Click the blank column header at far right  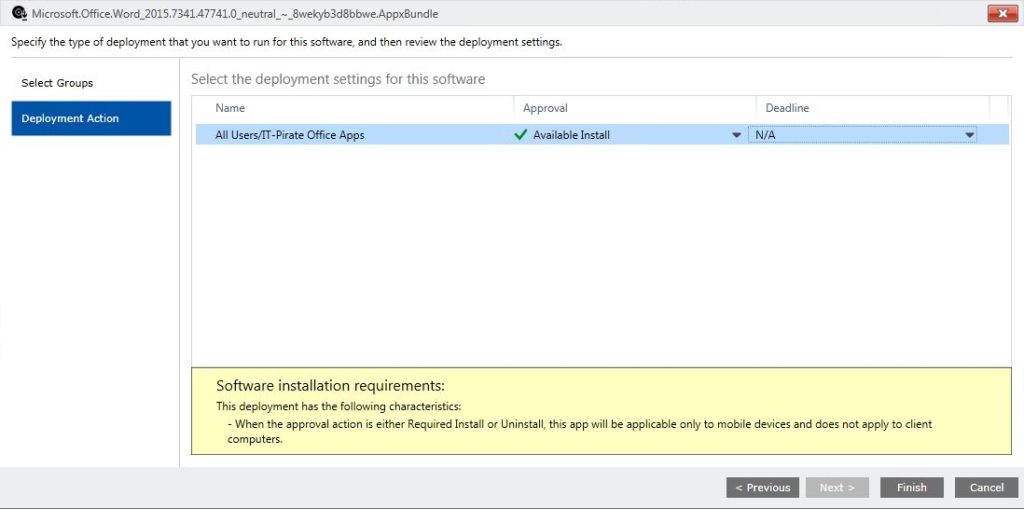tap(999, 108)
